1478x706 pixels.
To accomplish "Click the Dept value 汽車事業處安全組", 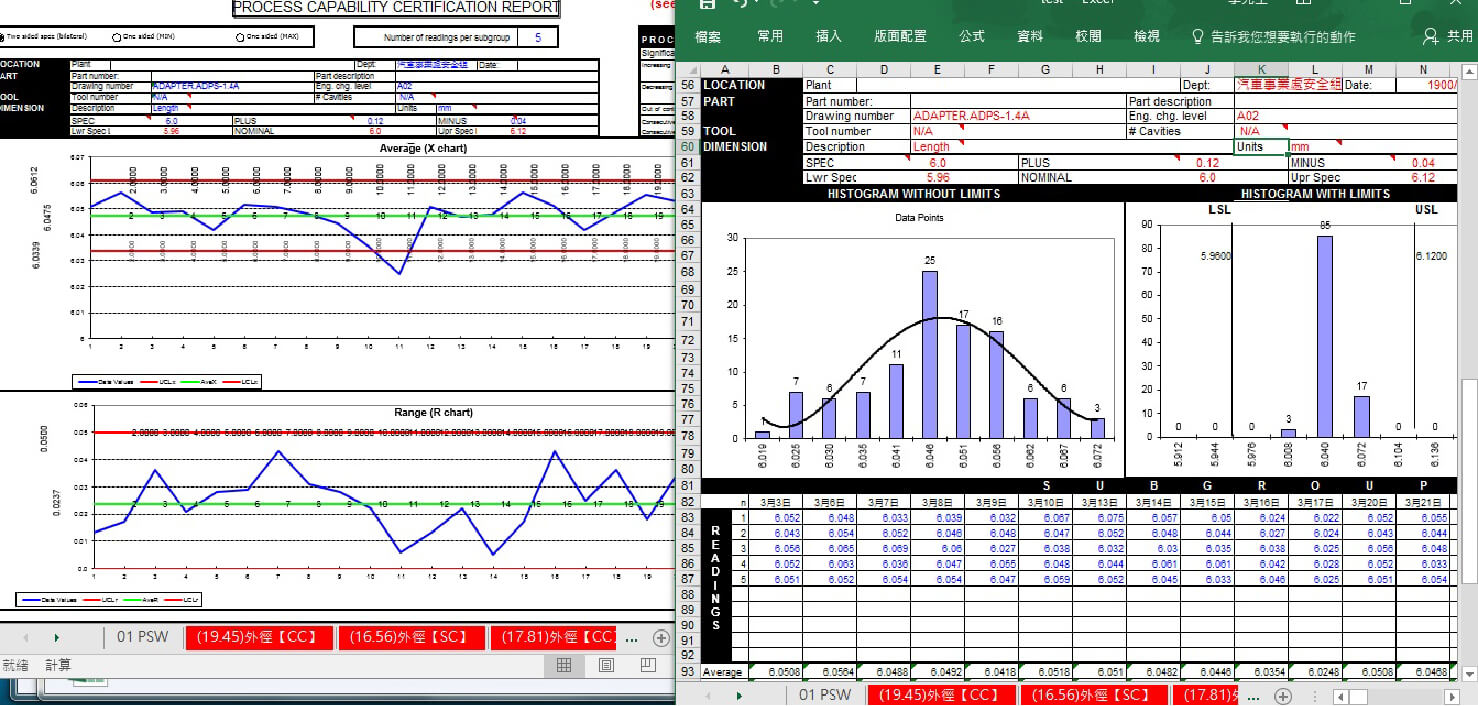I will pyautogui.click(x=1287, y=85).
